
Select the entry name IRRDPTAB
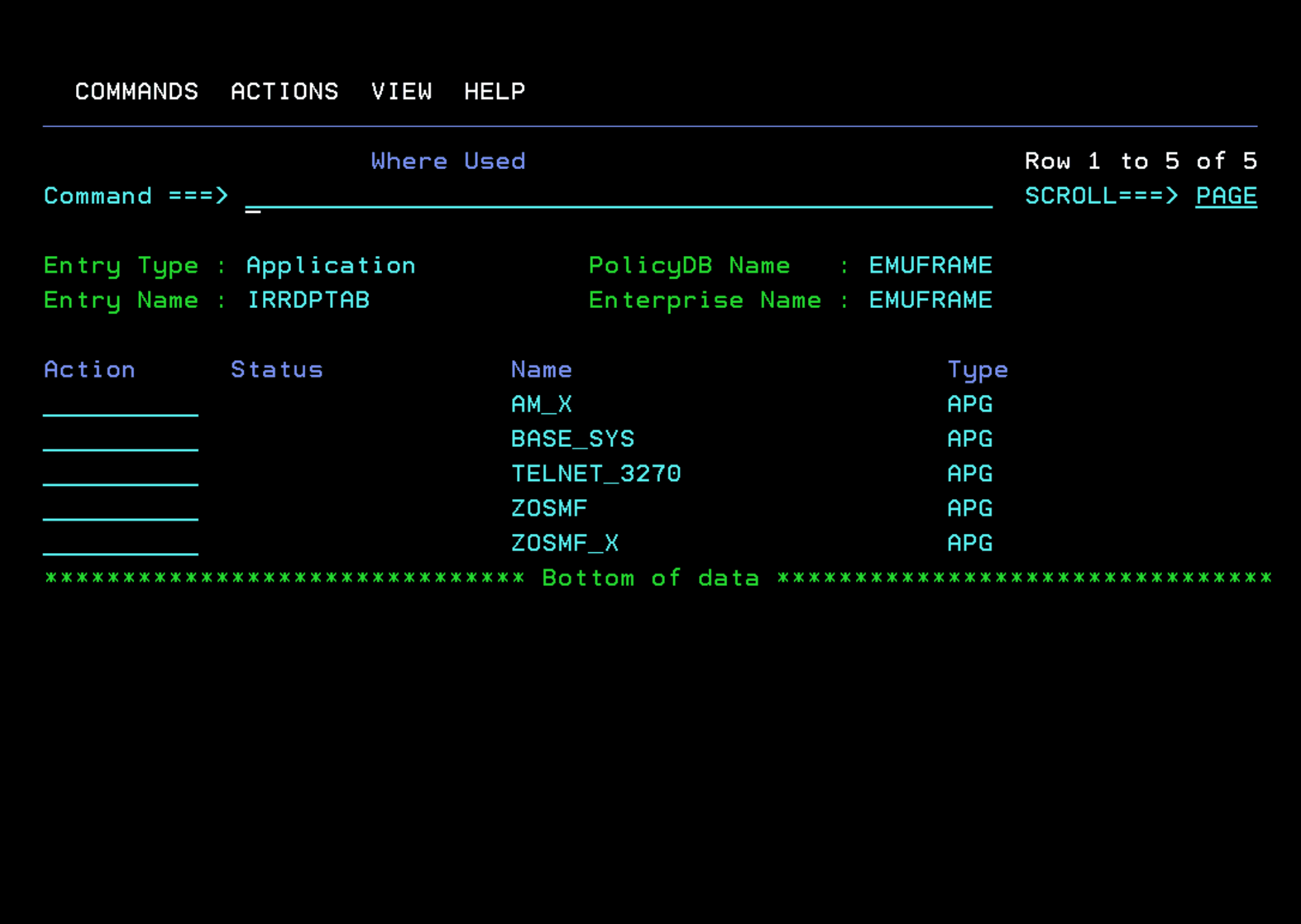click(x=308, y=300)
